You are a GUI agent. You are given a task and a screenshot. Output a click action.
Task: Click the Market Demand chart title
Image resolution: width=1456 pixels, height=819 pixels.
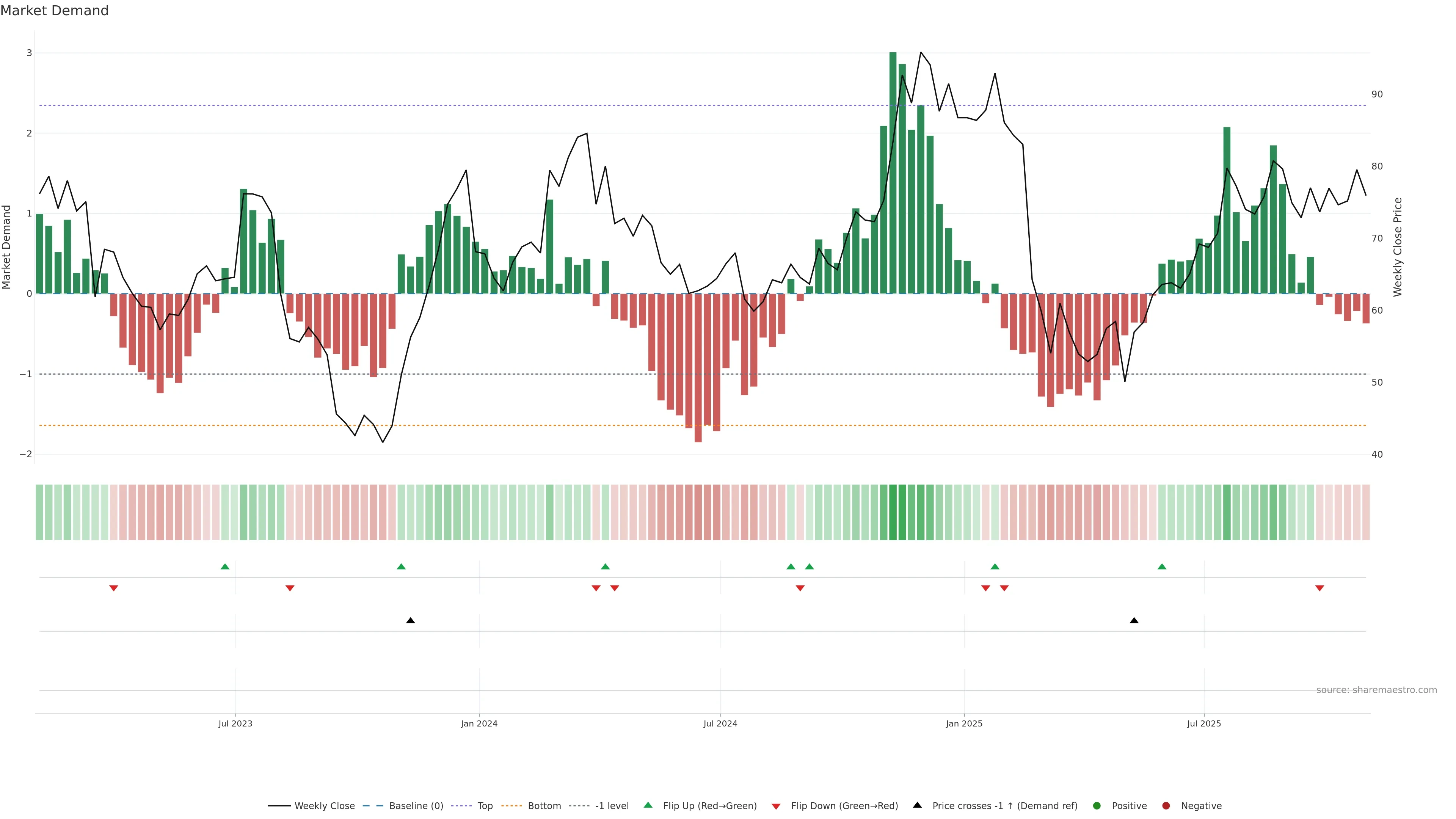54,11
